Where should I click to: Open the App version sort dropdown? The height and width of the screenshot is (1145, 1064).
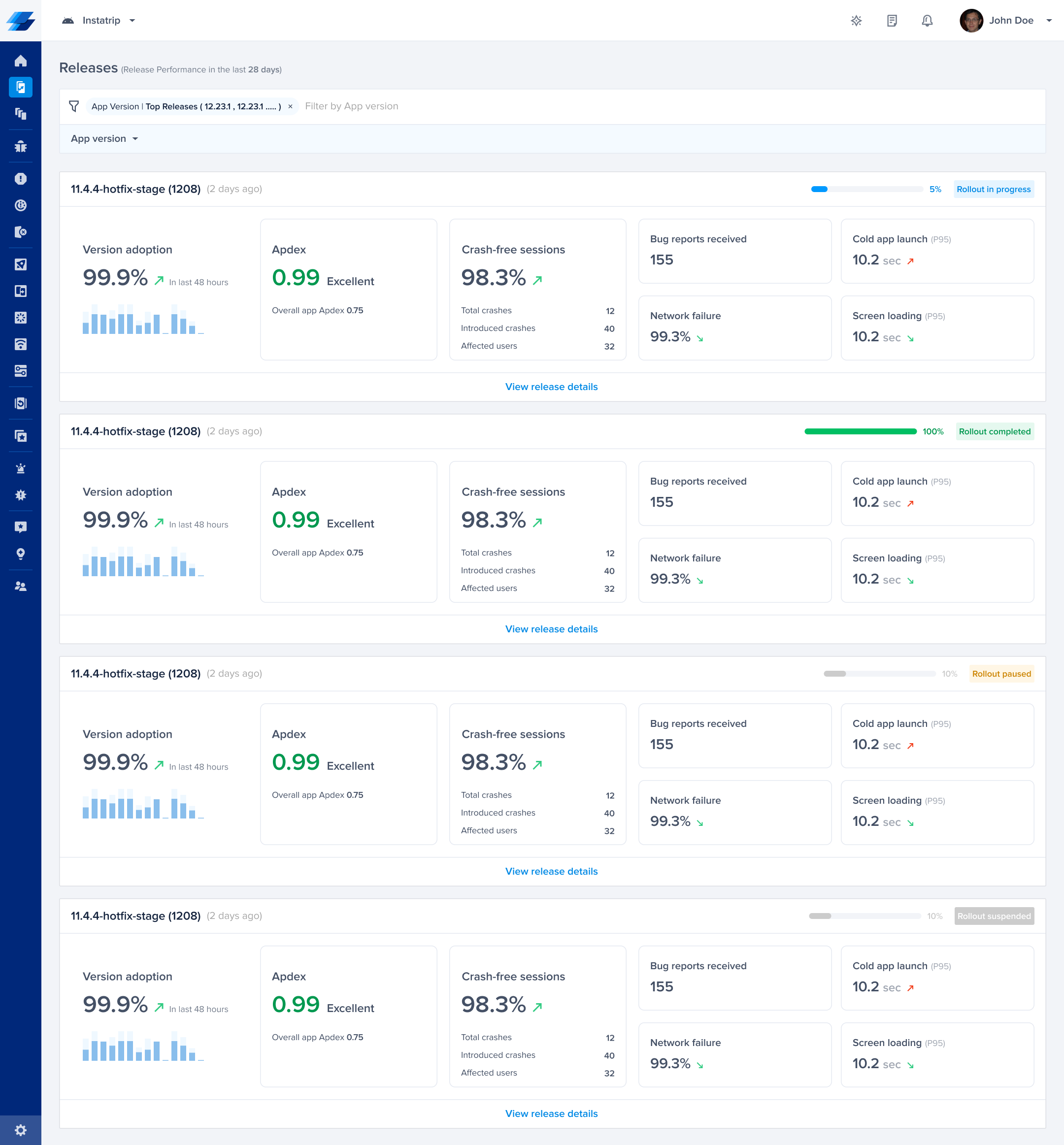[x=104, y=139]
